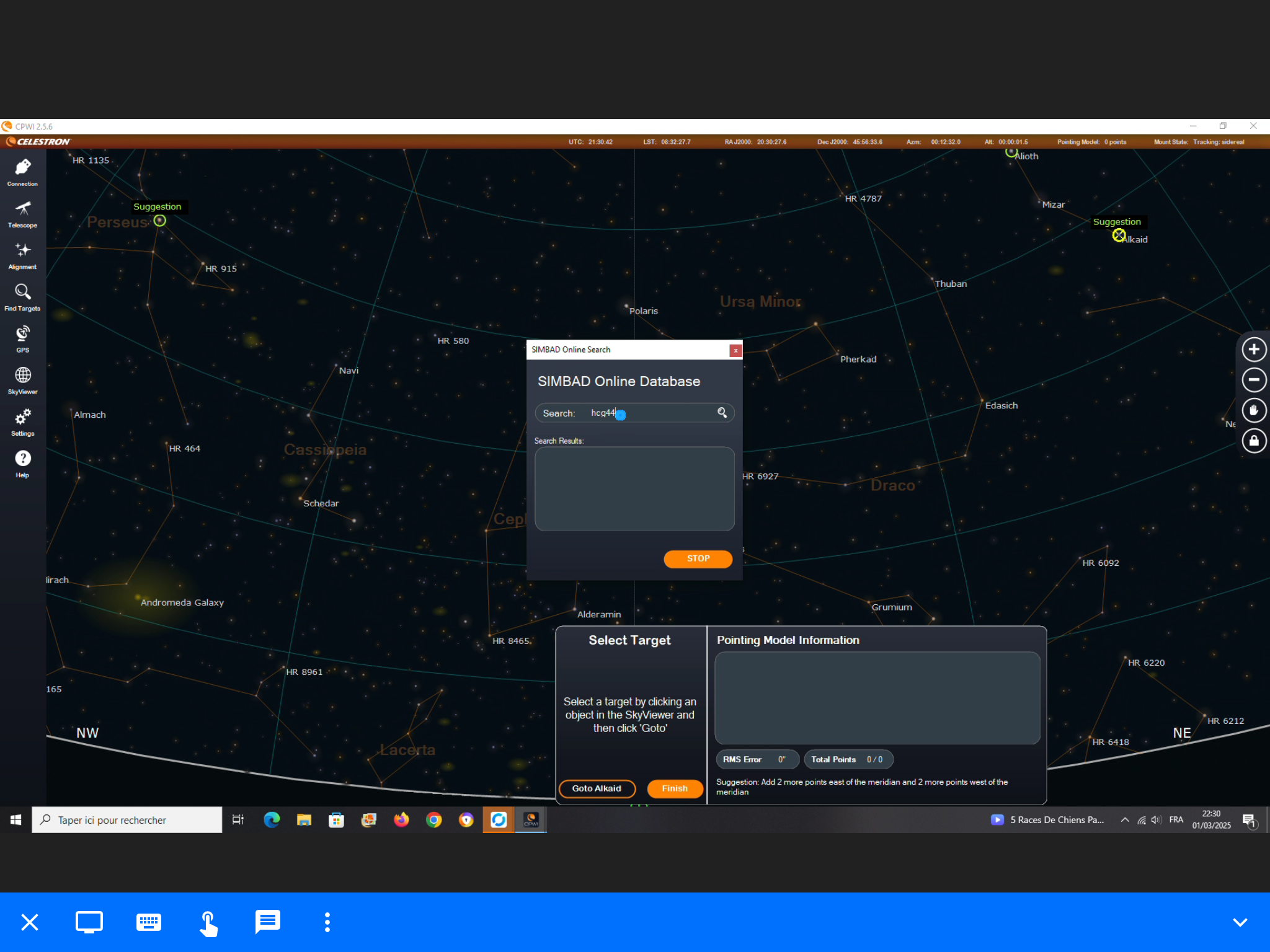The image size is (1270, 952).
Task: Close the SIMBAD Online Search dialog
Action: click(735, 350)
